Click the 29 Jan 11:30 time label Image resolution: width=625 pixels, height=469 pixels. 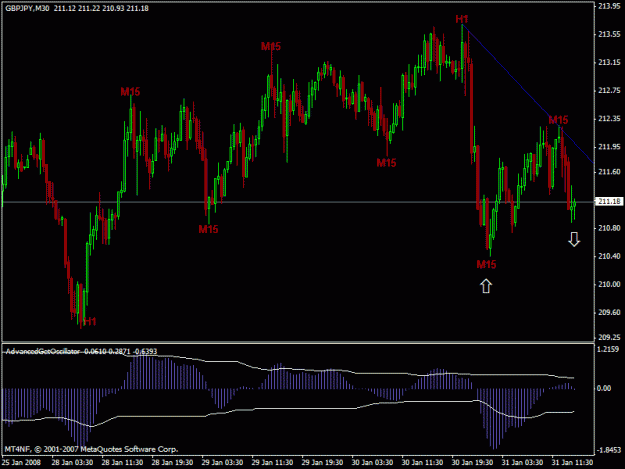click(x=272, y=462)
